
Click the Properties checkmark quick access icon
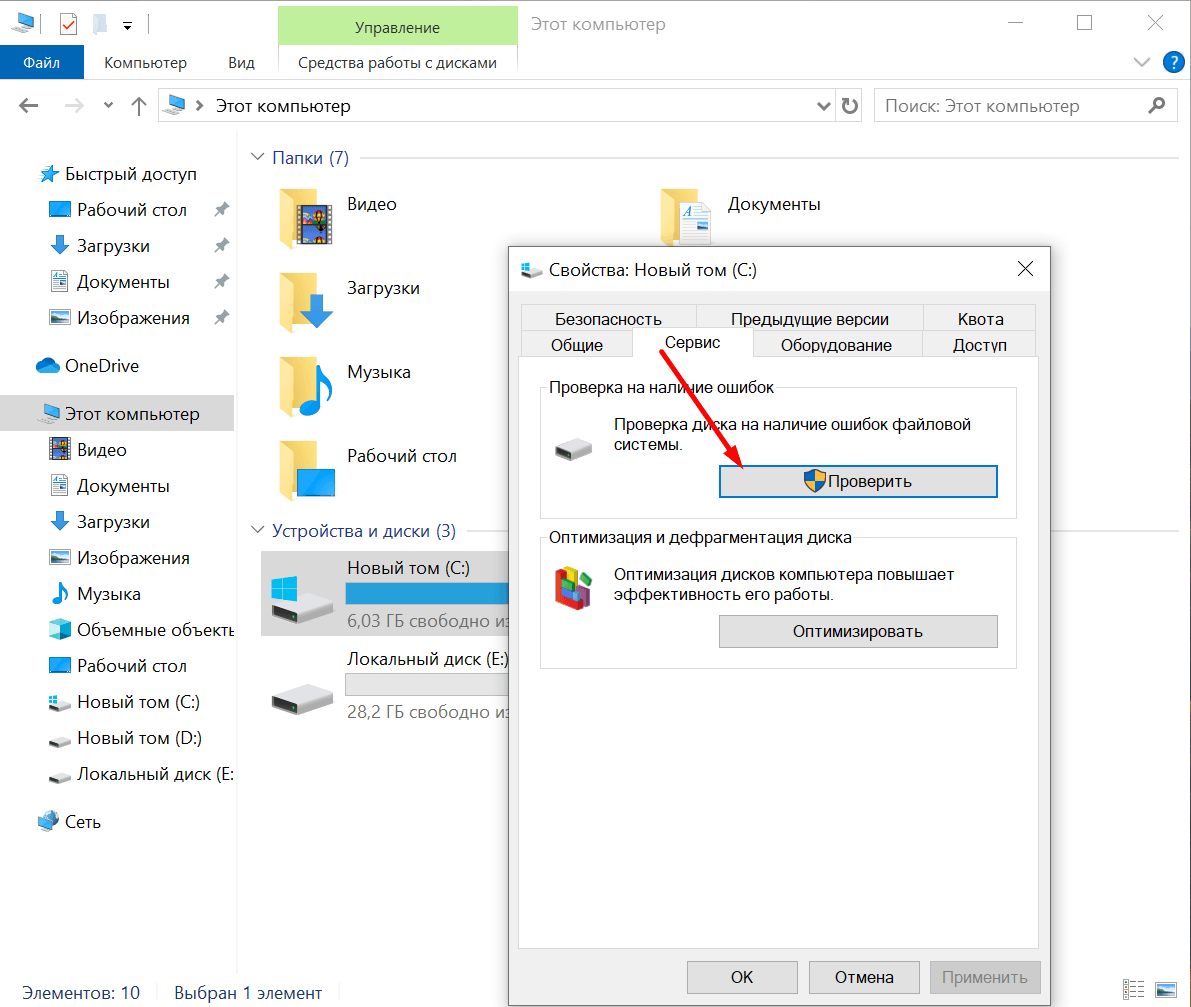pyautogui.click(x=68, y=24)
